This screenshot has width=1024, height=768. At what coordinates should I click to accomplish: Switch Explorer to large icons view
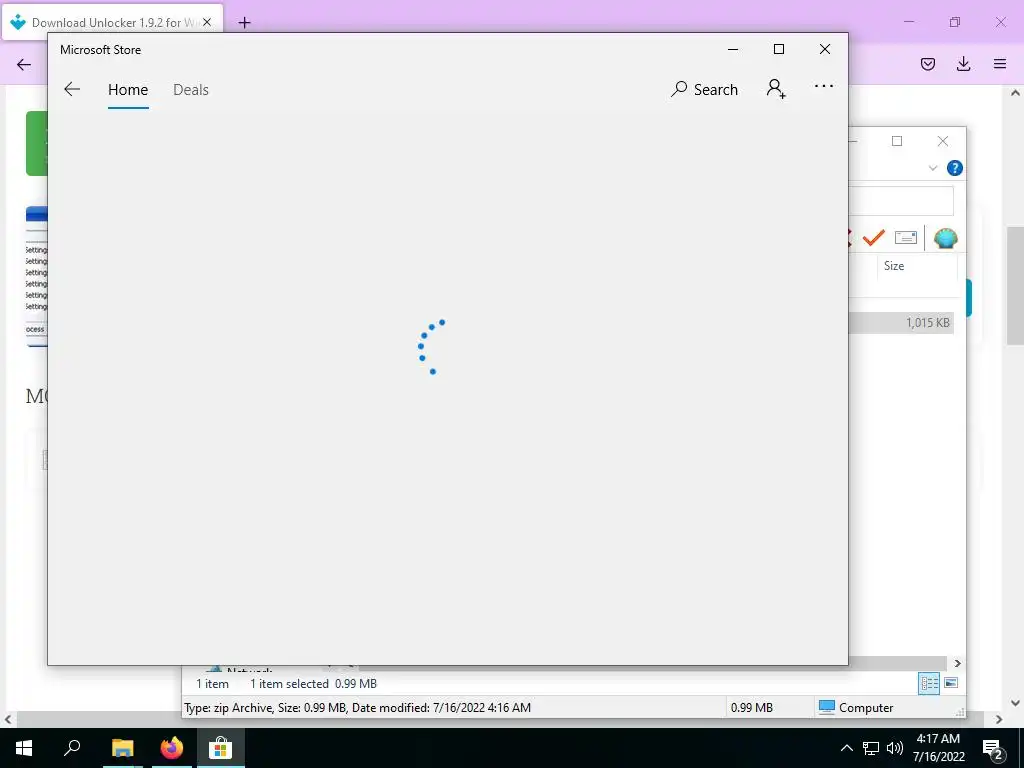click(x=951, y=683)
